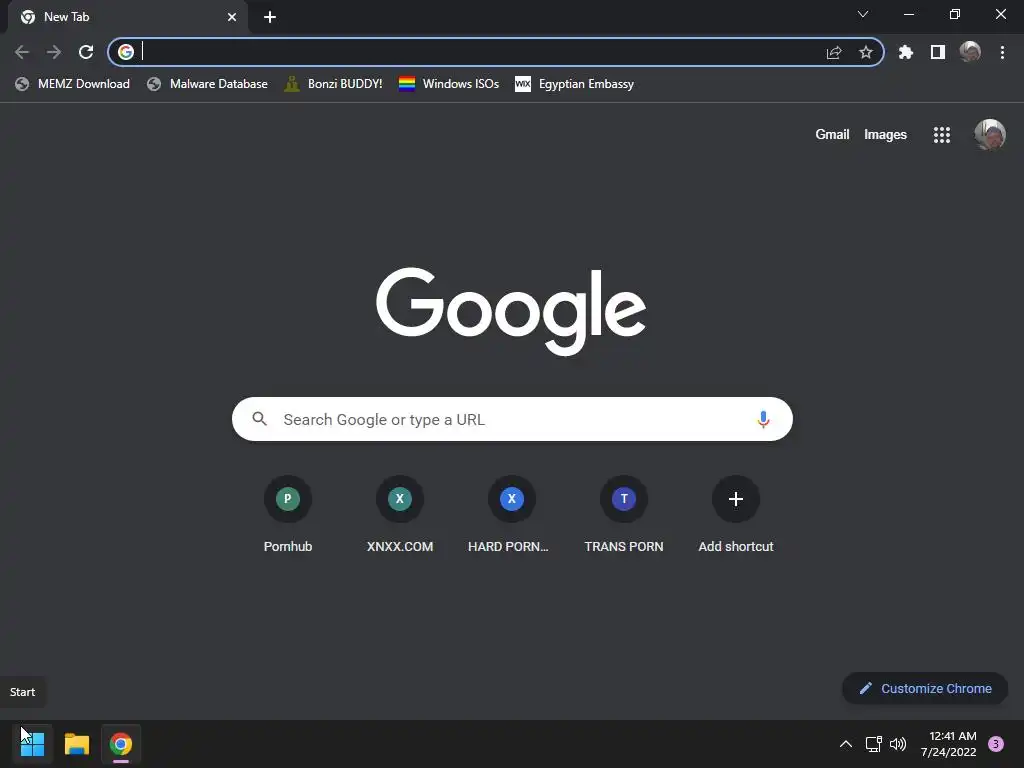Click the magnifier icon in search box
The height and width of the screenshot is (768, 1024).
tap(259, 419)
